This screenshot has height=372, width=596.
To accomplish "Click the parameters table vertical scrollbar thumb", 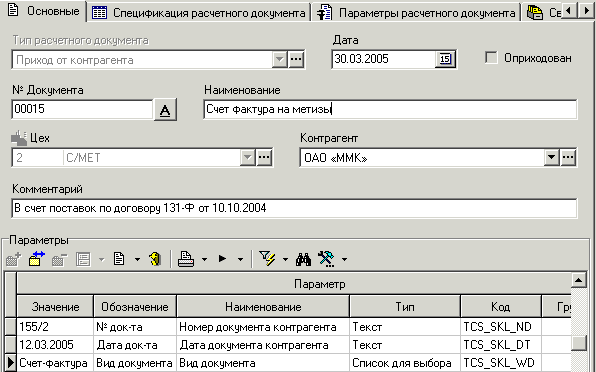I will click(x=579, y=344).
